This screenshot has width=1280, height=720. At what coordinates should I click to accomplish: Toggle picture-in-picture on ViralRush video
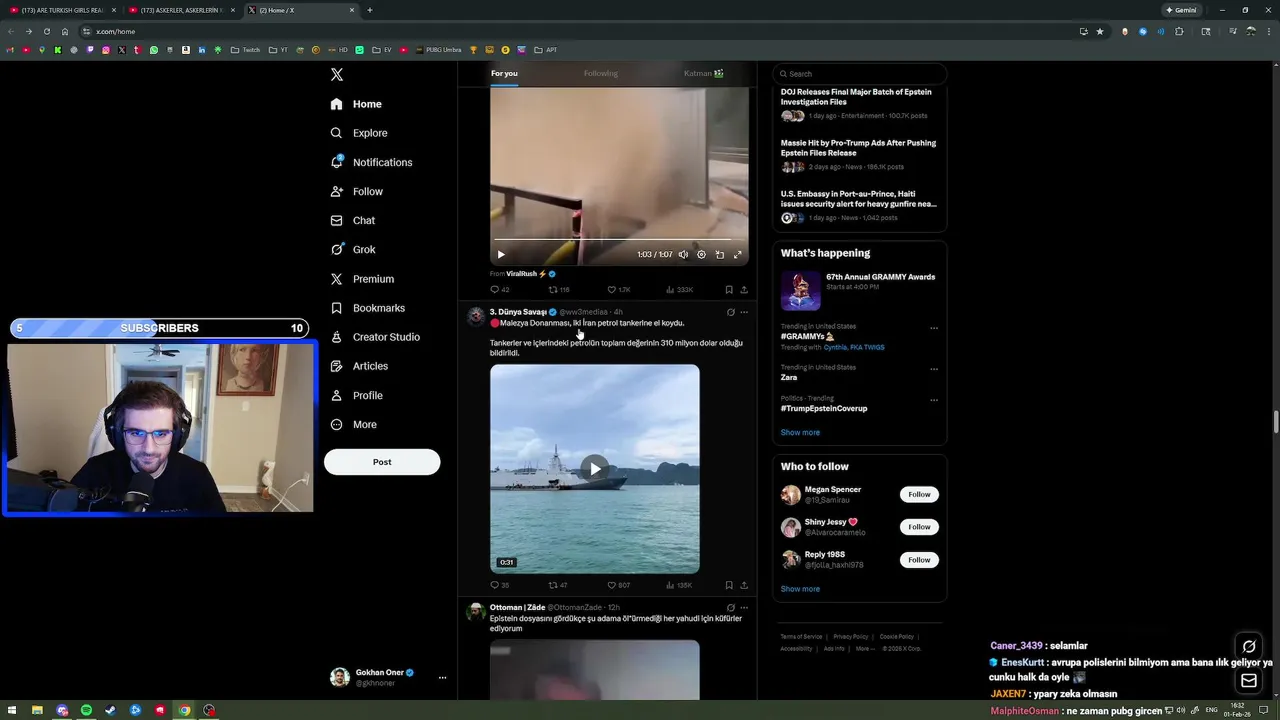point(720,254)
